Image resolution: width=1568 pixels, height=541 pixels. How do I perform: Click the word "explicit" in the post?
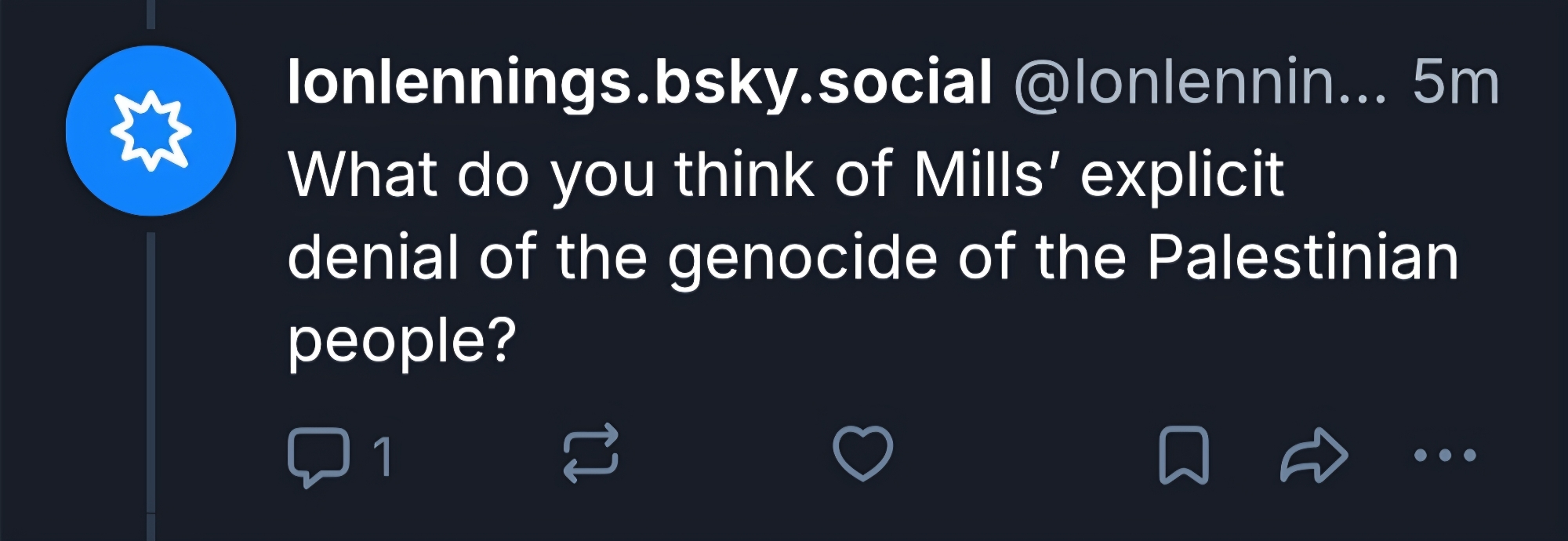tap(1181, 174)
